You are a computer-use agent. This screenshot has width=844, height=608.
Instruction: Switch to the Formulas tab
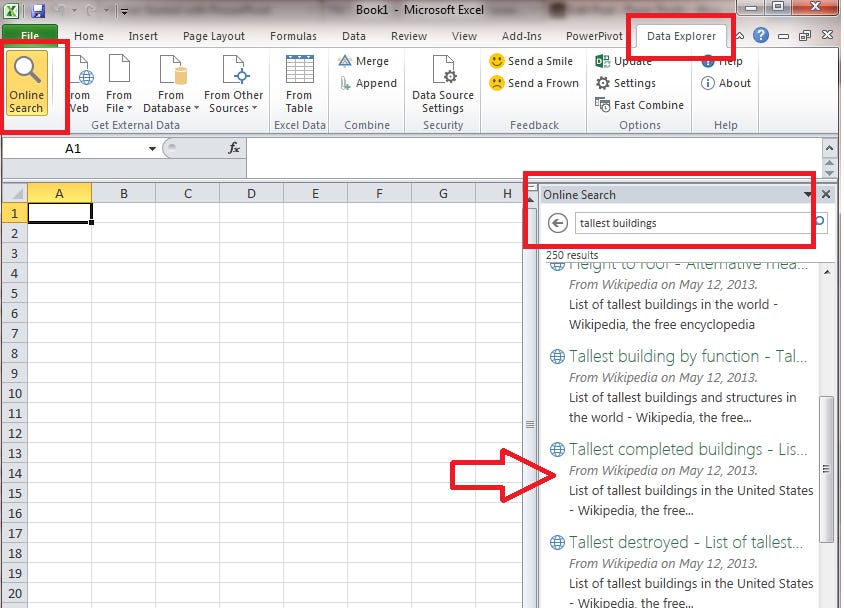coord(293,36)
